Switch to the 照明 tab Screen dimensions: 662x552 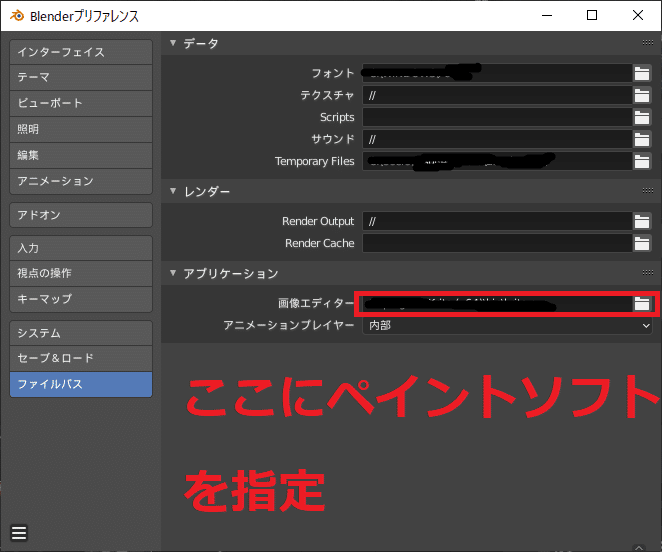[x=81, y=129]
